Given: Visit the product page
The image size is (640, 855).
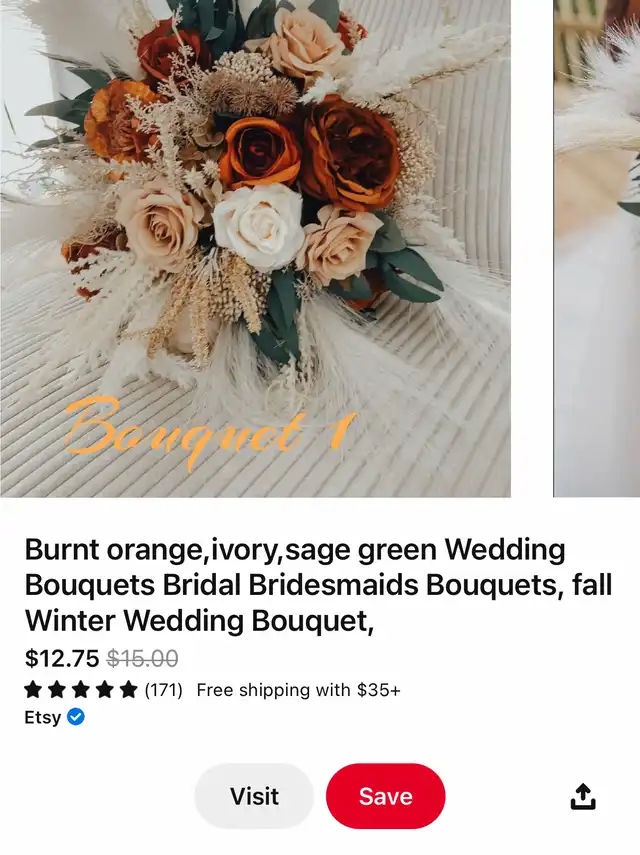Looking at the screenshot, I should click(254, 796).
